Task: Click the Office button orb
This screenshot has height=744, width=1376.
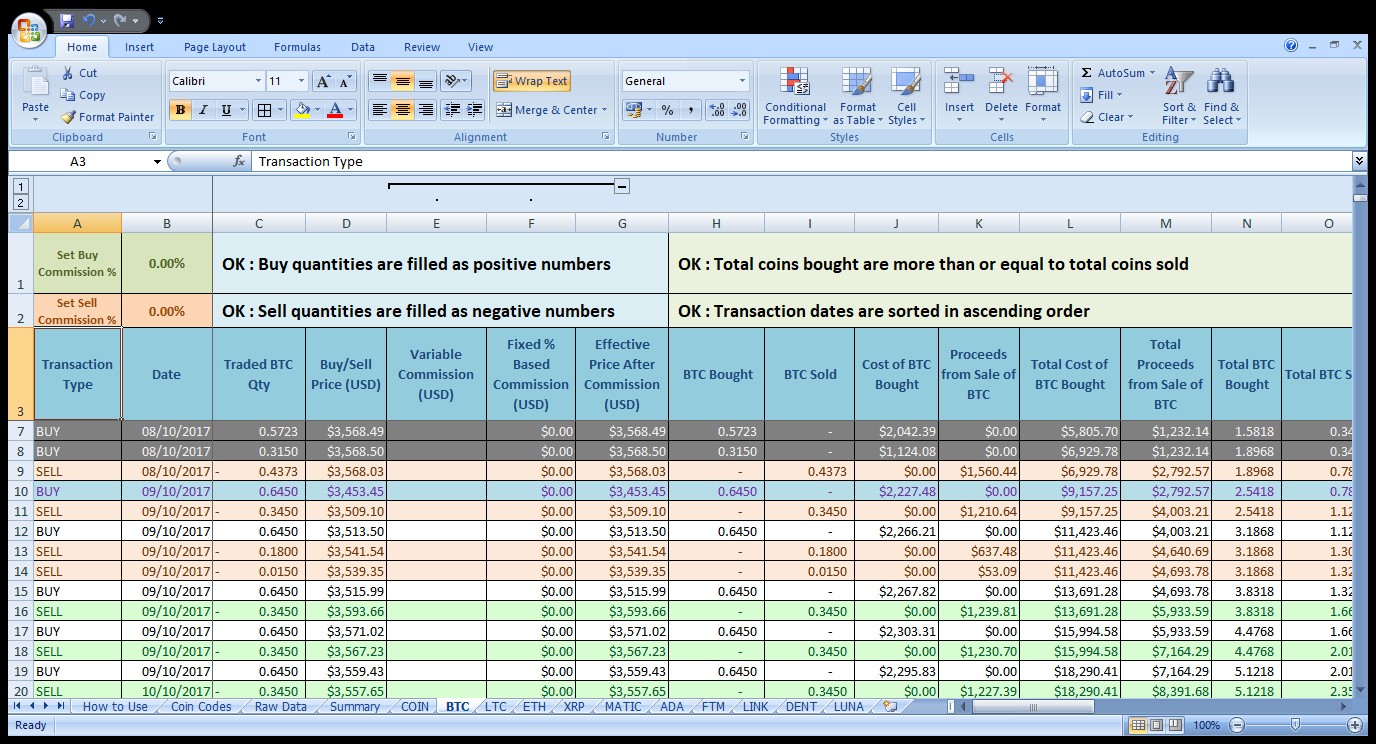Action: (x=30, y=30)
